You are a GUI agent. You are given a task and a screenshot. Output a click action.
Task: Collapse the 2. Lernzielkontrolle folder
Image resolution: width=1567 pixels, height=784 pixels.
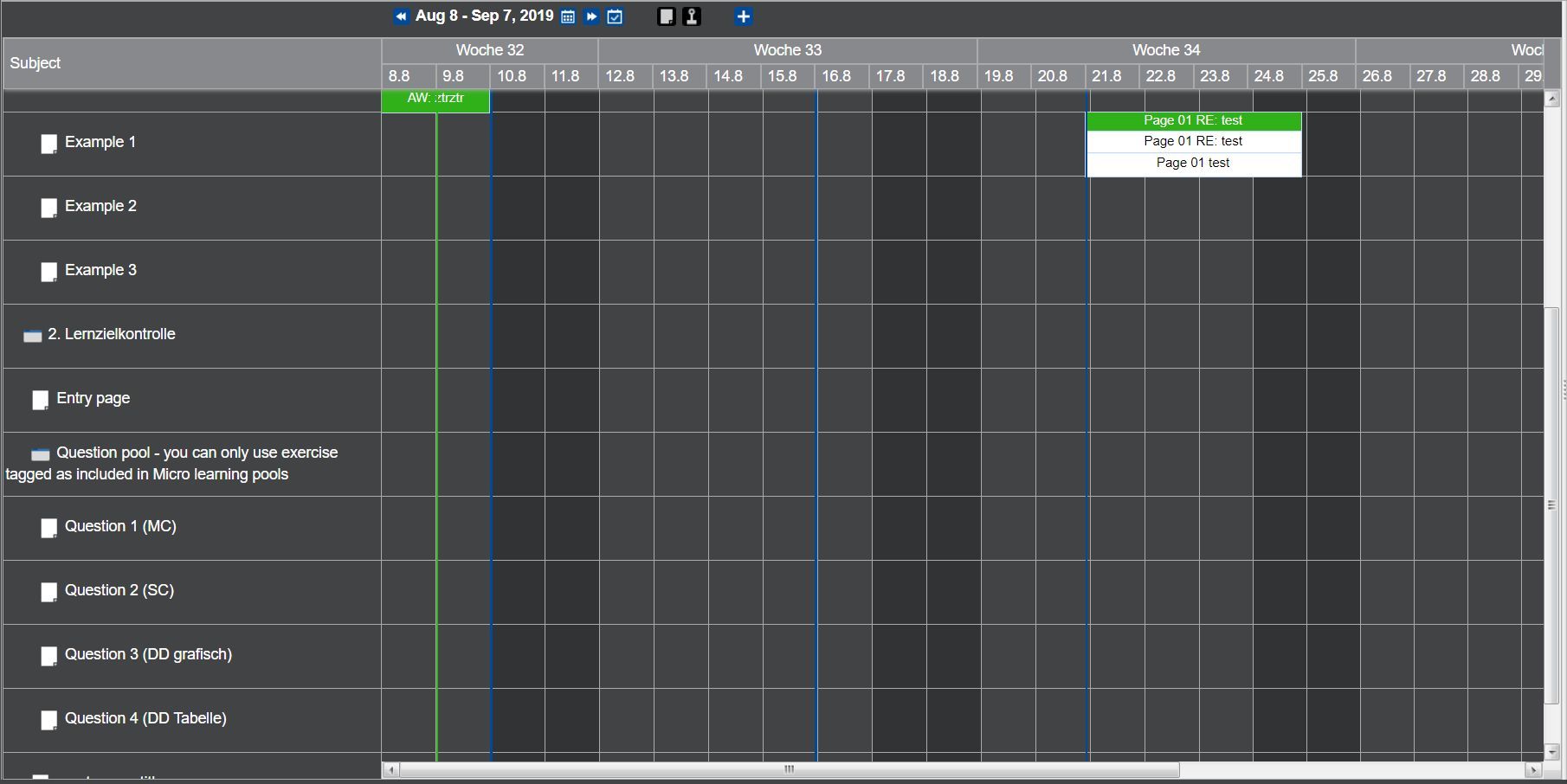point(32,336)
